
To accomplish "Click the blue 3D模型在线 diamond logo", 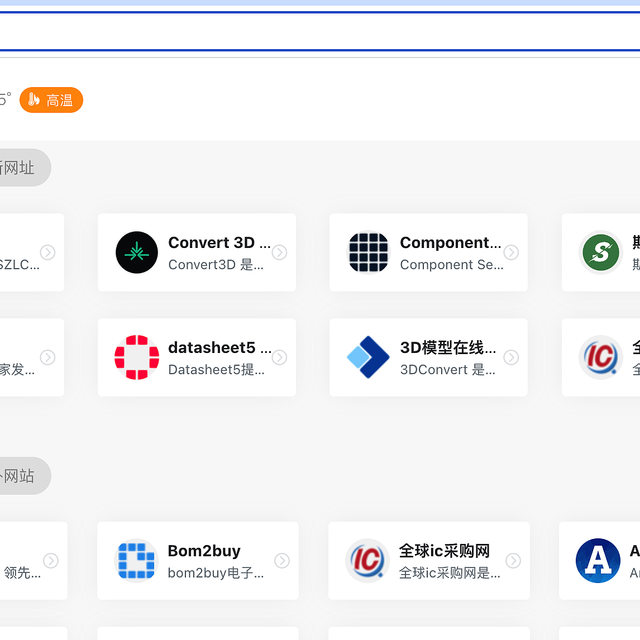I will point(368,358).
